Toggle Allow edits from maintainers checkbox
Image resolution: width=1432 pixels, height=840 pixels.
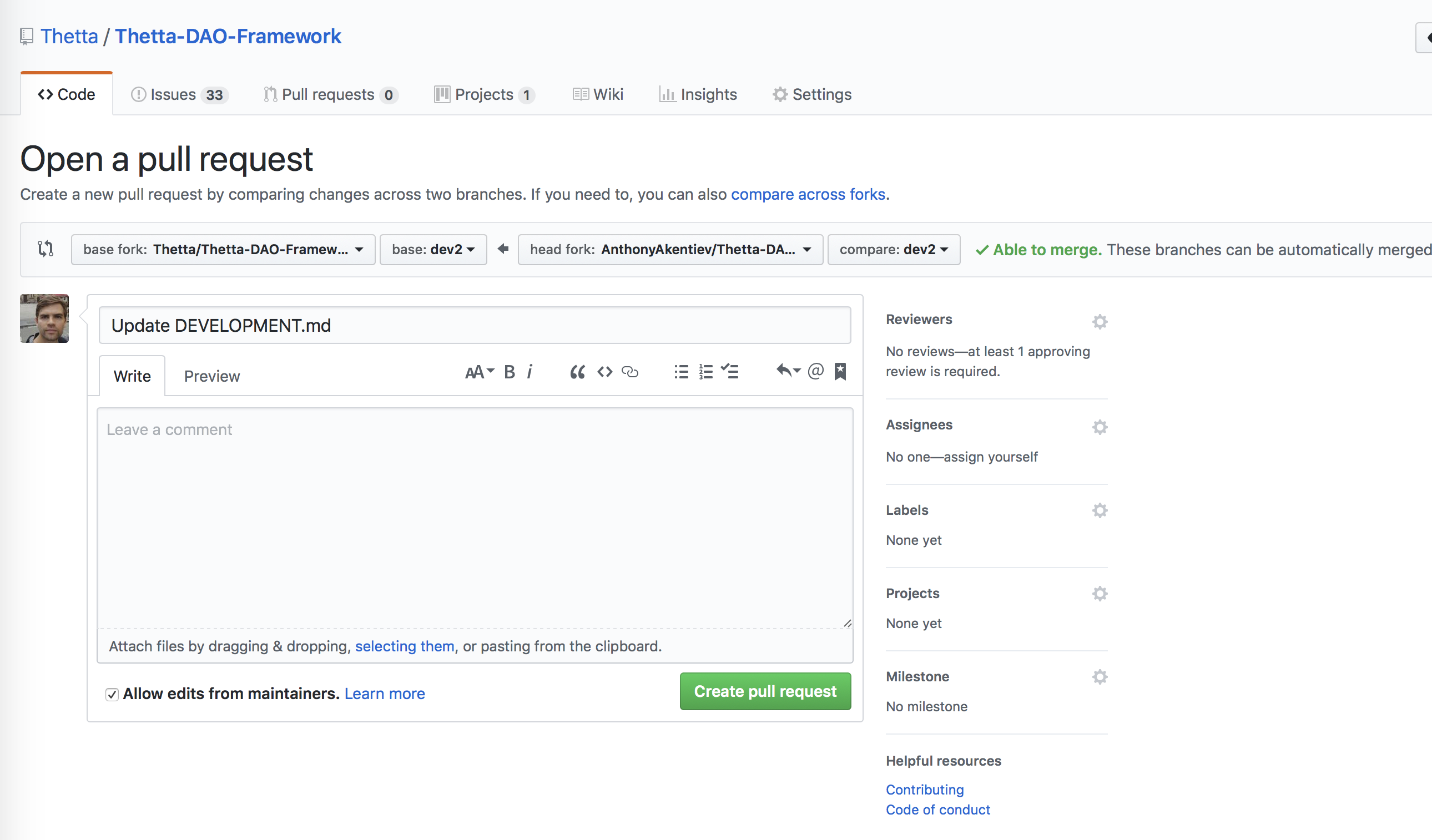[x=112, y=694]
